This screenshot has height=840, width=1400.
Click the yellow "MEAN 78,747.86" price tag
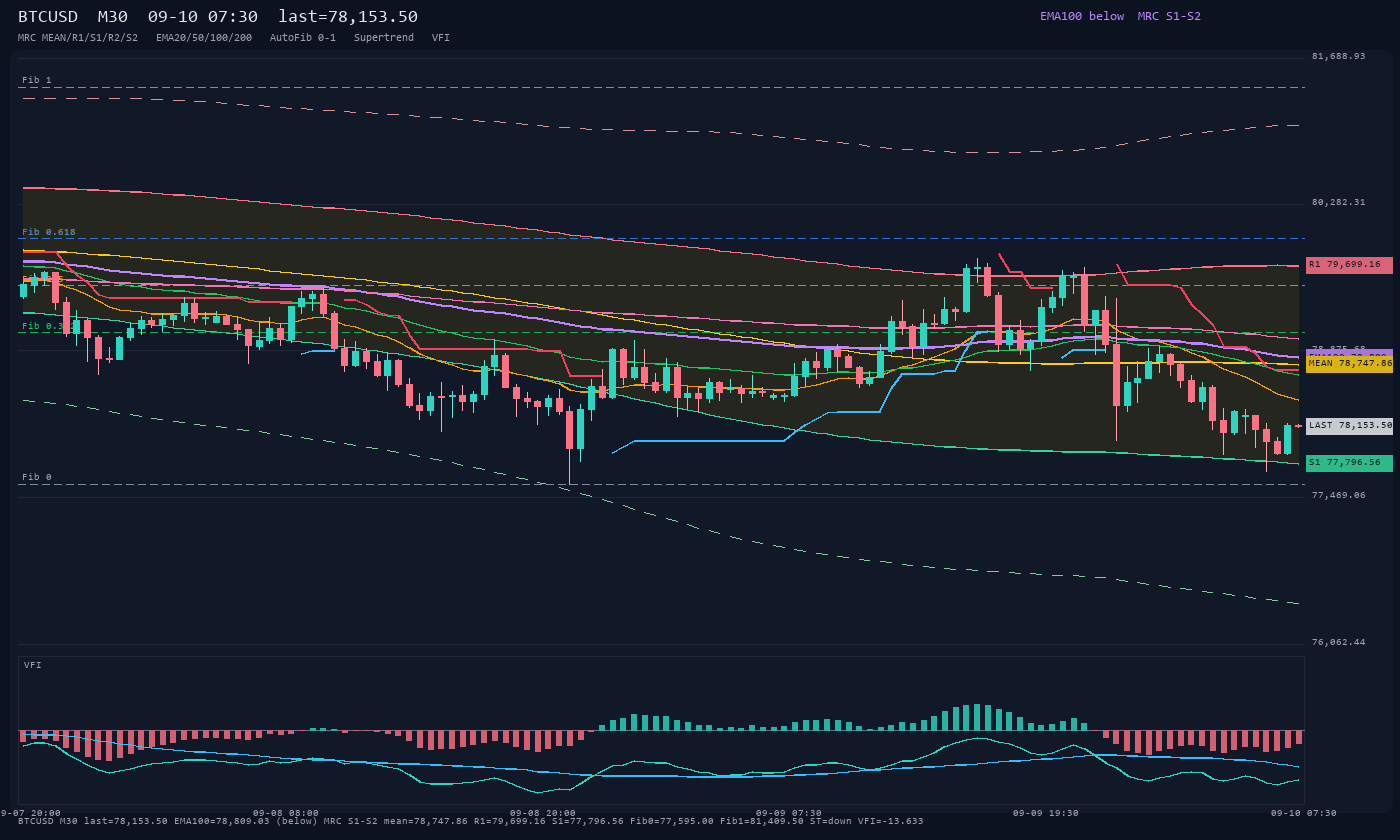coord(1349,364)
